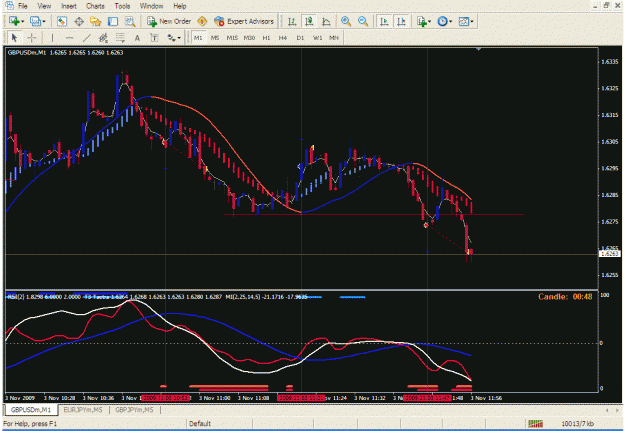Viewport: 625px width, 431px height.
Task: Switch to H4 timeframe
Action: (283, 38)
